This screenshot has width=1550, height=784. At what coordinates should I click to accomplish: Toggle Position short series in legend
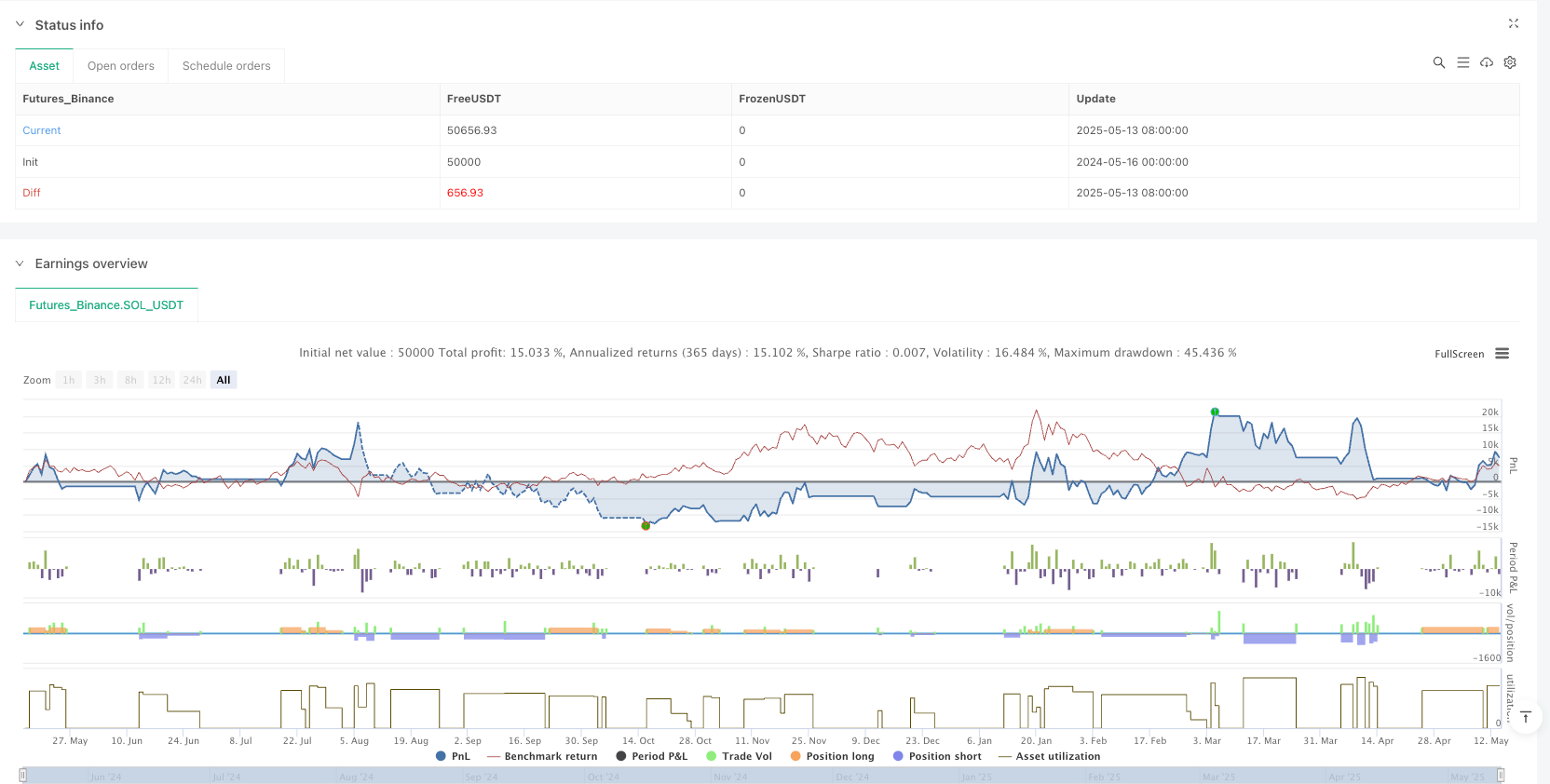coord(936,756)
